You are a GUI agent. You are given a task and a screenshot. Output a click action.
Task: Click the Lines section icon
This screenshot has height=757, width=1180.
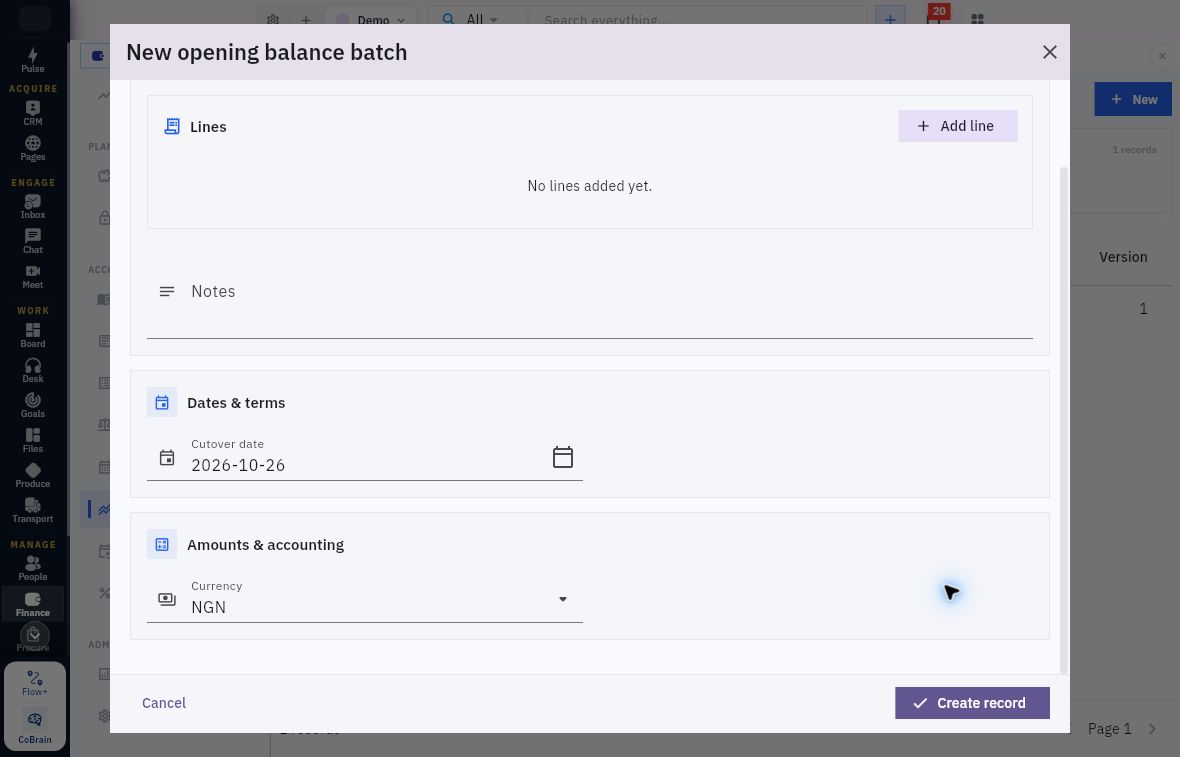pyautogui.click(x=172, y=126)
